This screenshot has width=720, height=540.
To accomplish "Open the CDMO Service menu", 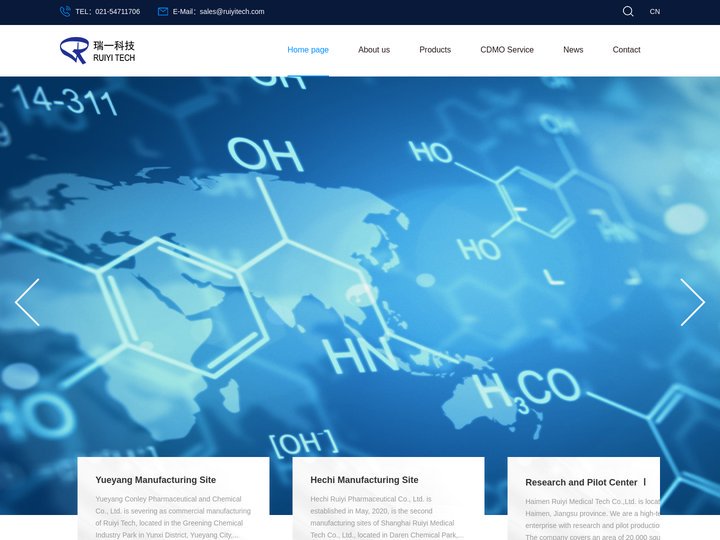I will pyautogui.click(x=507, y=50).
